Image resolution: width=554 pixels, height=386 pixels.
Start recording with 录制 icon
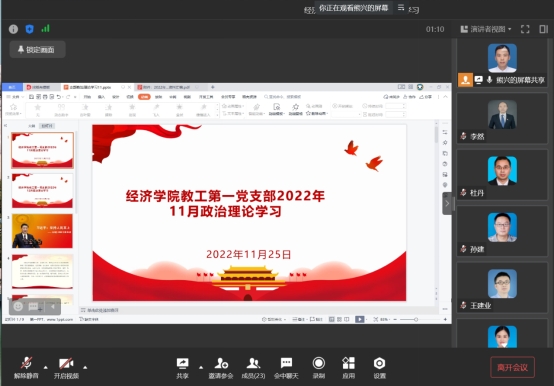tap(319, 368)
